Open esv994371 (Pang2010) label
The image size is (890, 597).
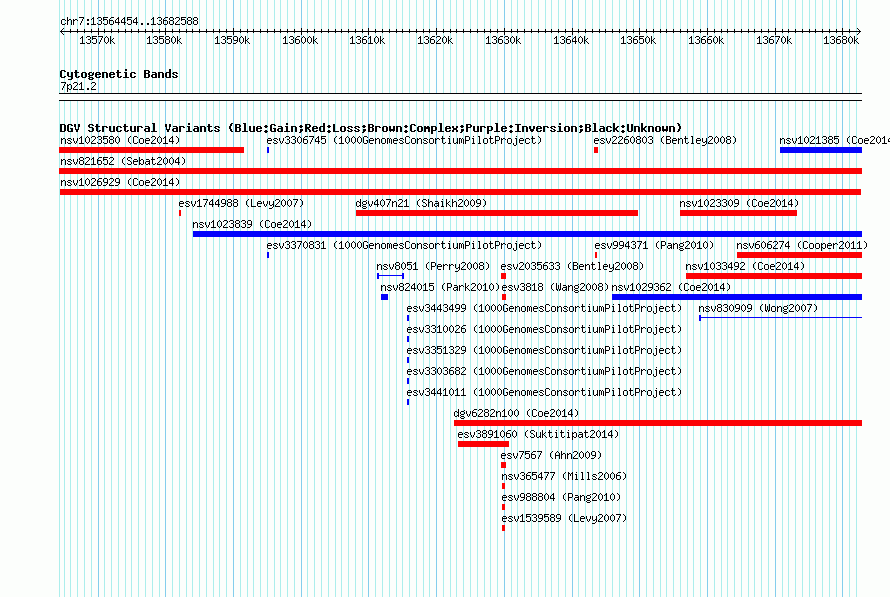coord(654,245)
